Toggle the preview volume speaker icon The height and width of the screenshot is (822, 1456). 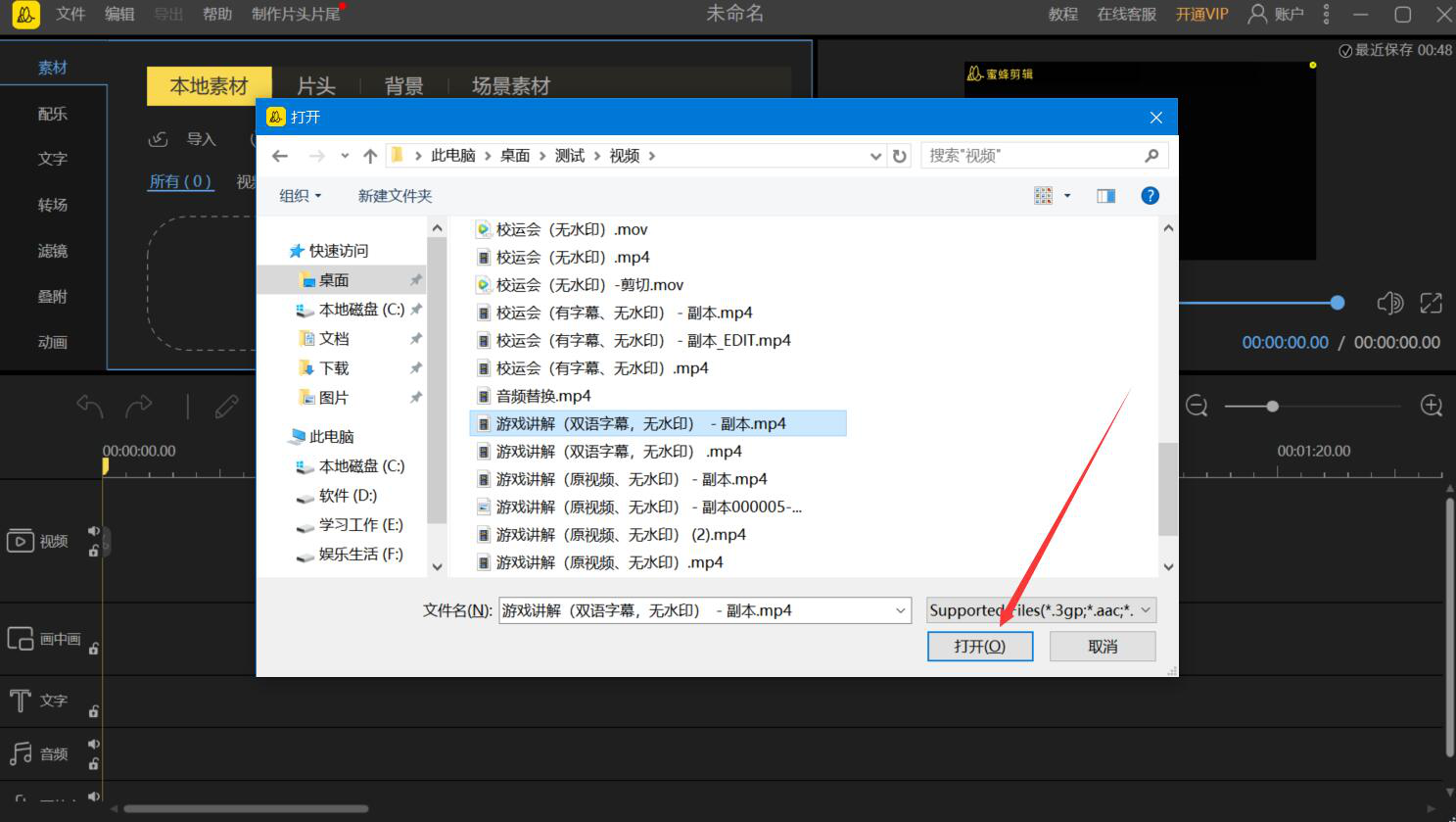[x=1389, y=303]
